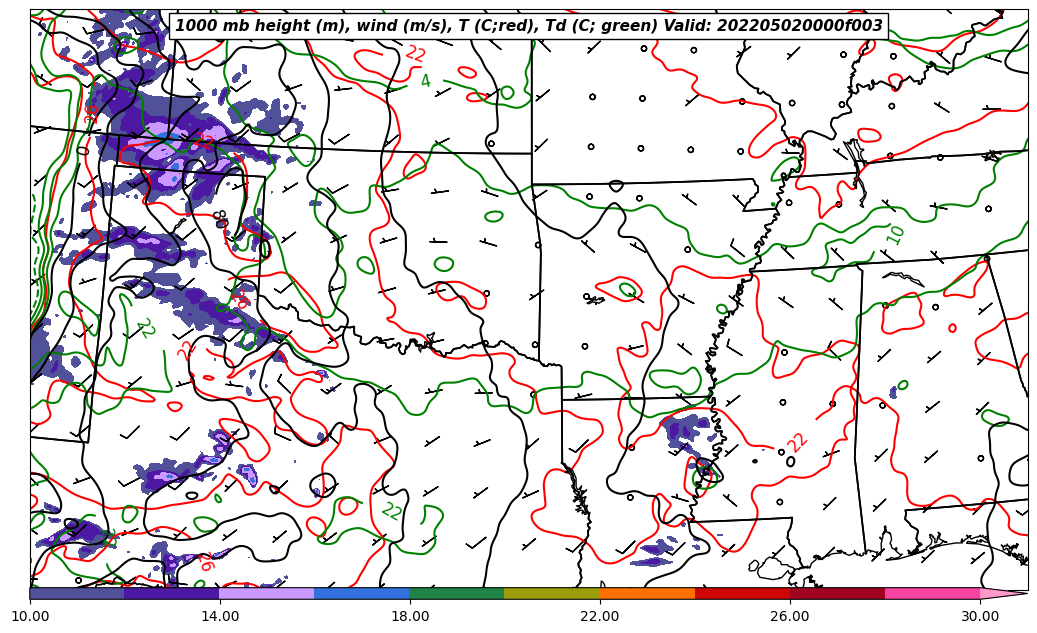Select the deep purple 12–14 colorbar segment
The width and height of the screenshot is (1037, 633).
(172, 593)
